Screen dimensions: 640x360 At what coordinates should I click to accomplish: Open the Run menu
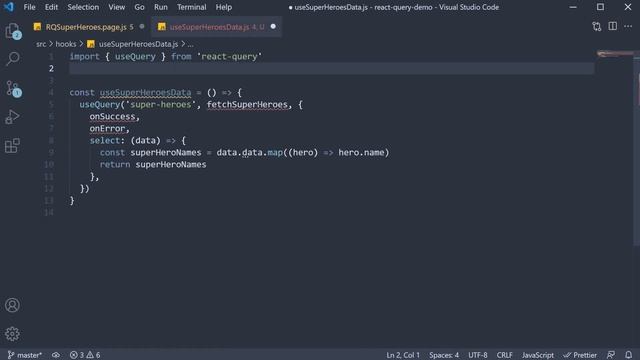coord(161,7)
